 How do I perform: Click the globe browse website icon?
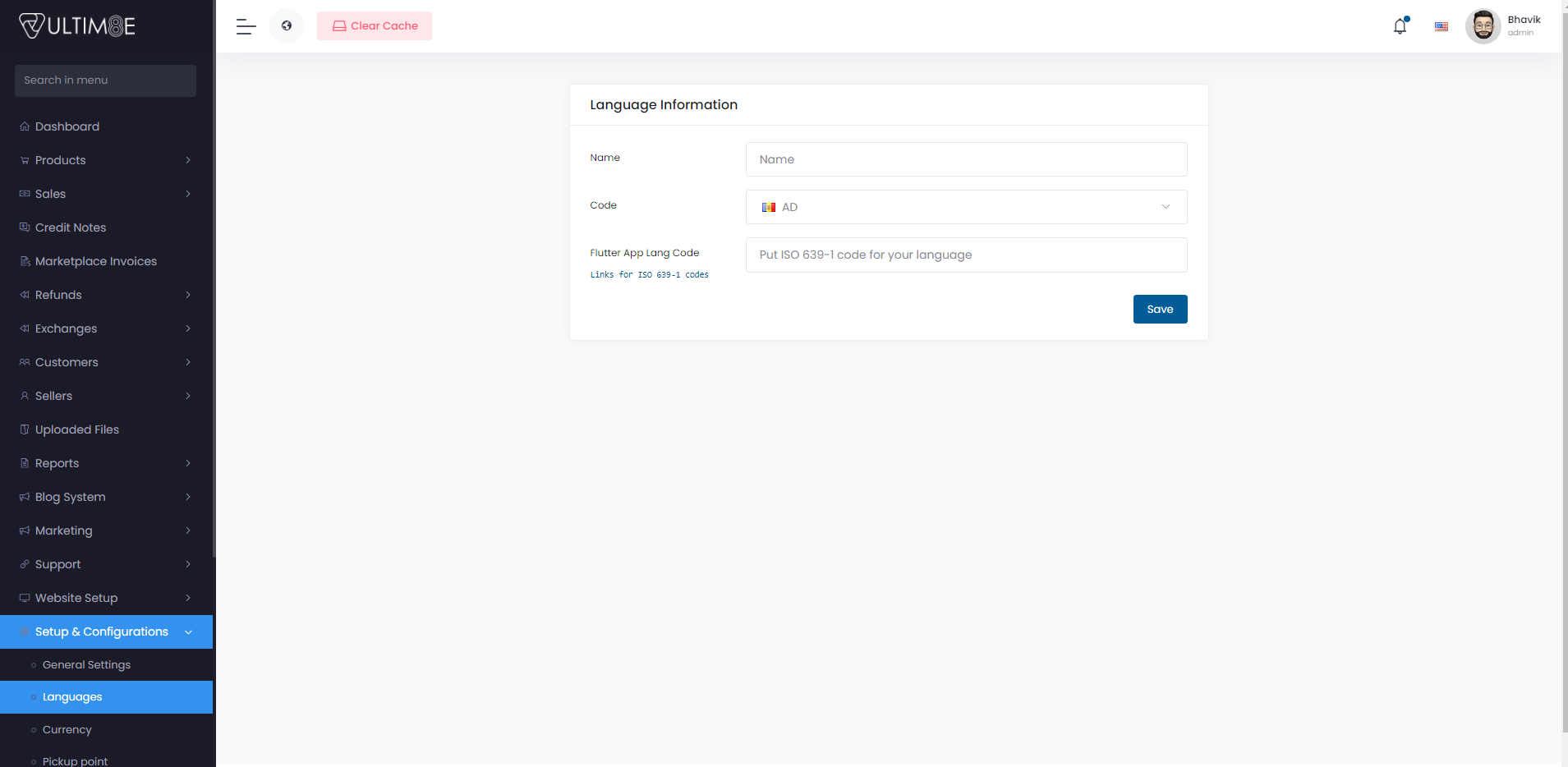pos(287,26)
